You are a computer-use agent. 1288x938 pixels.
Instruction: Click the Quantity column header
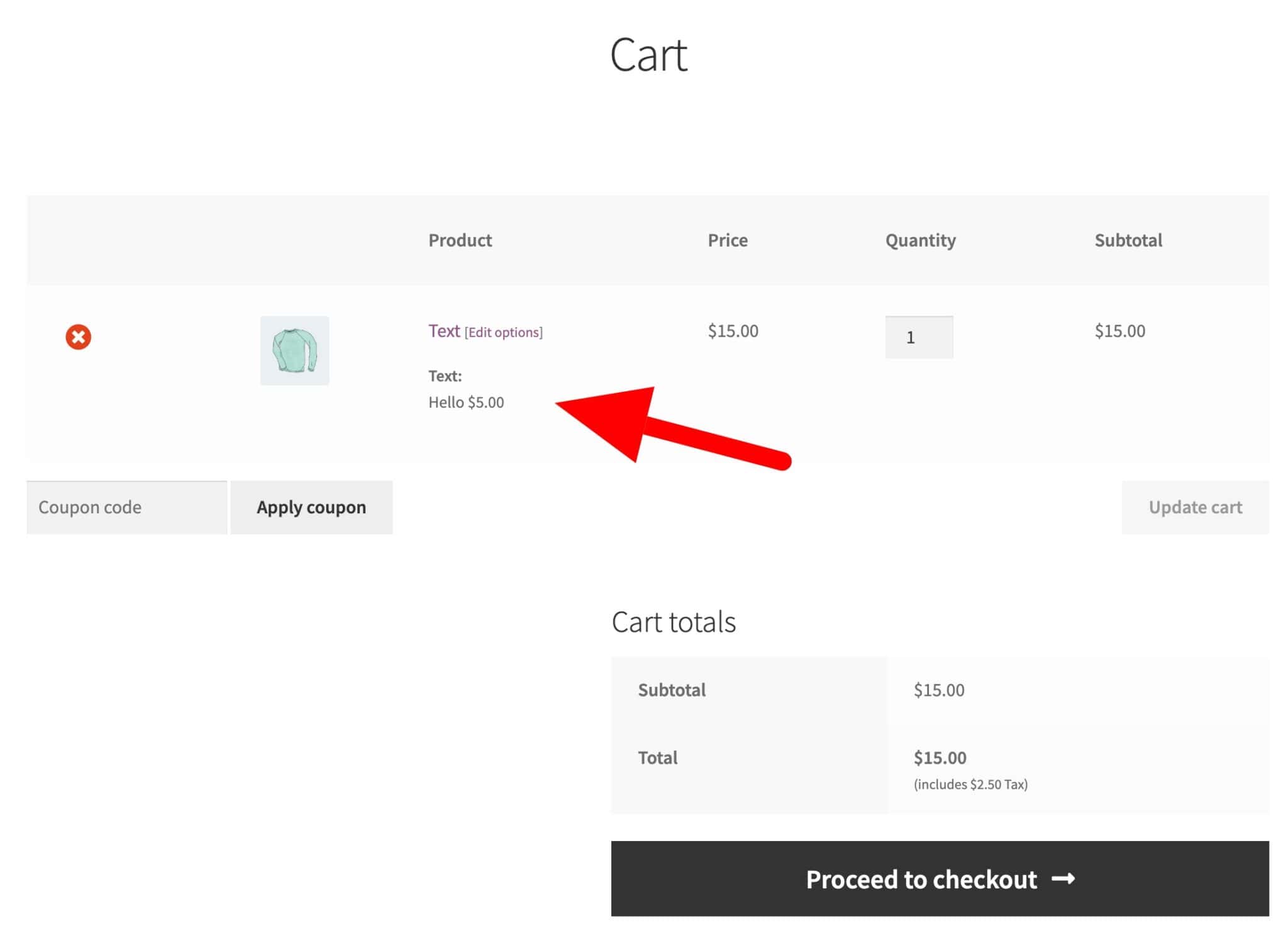(x=920, y=240)
